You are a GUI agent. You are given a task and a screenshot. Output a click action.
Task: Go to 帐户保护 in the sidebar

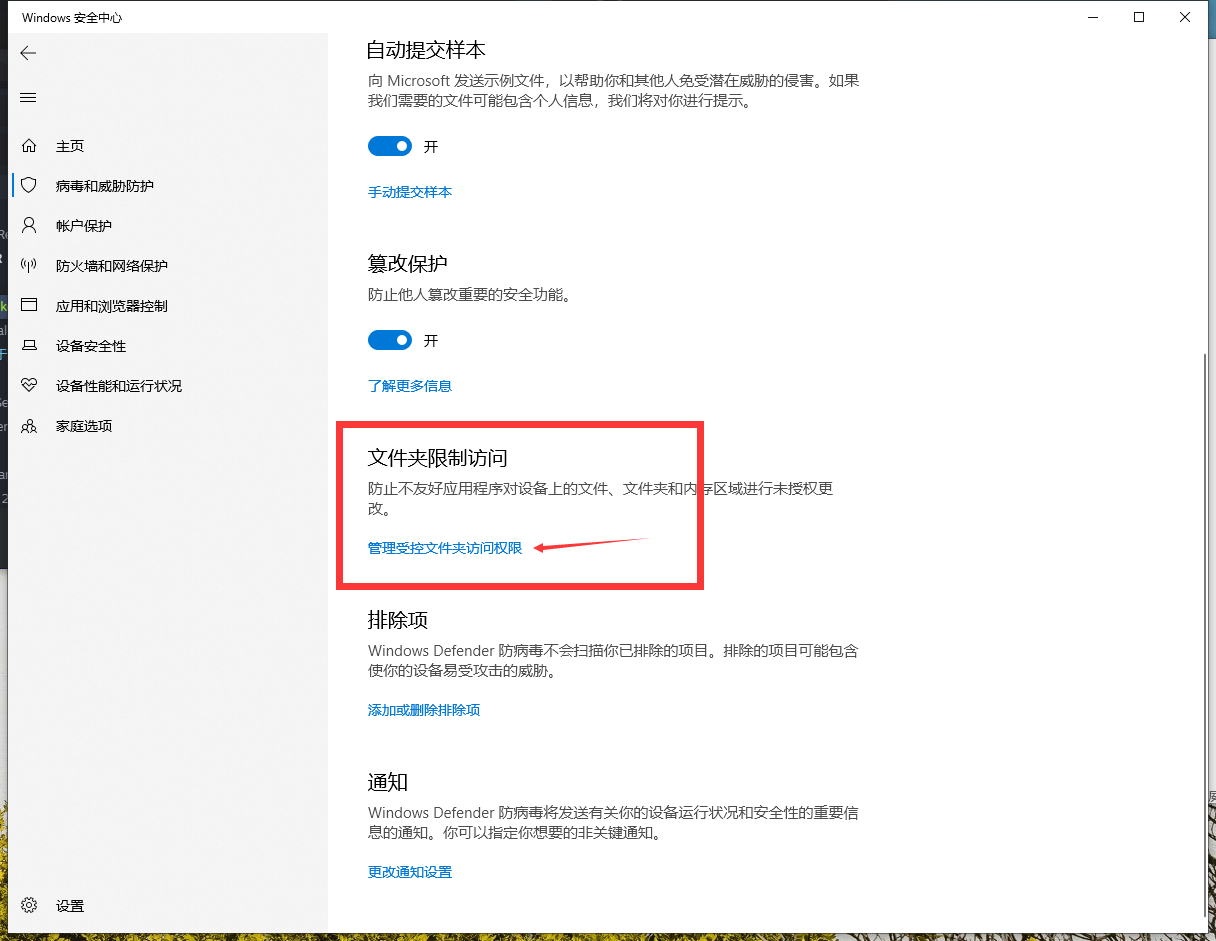point(84,226)
